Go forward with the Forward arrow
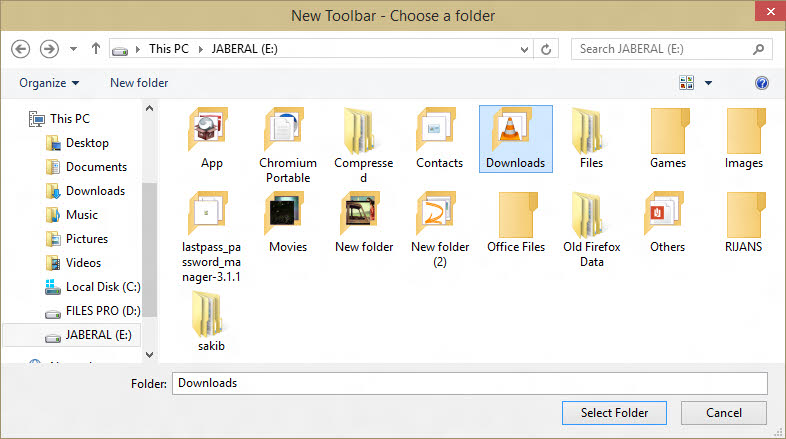Screen dimensions: 786x439 coord(49,49)
